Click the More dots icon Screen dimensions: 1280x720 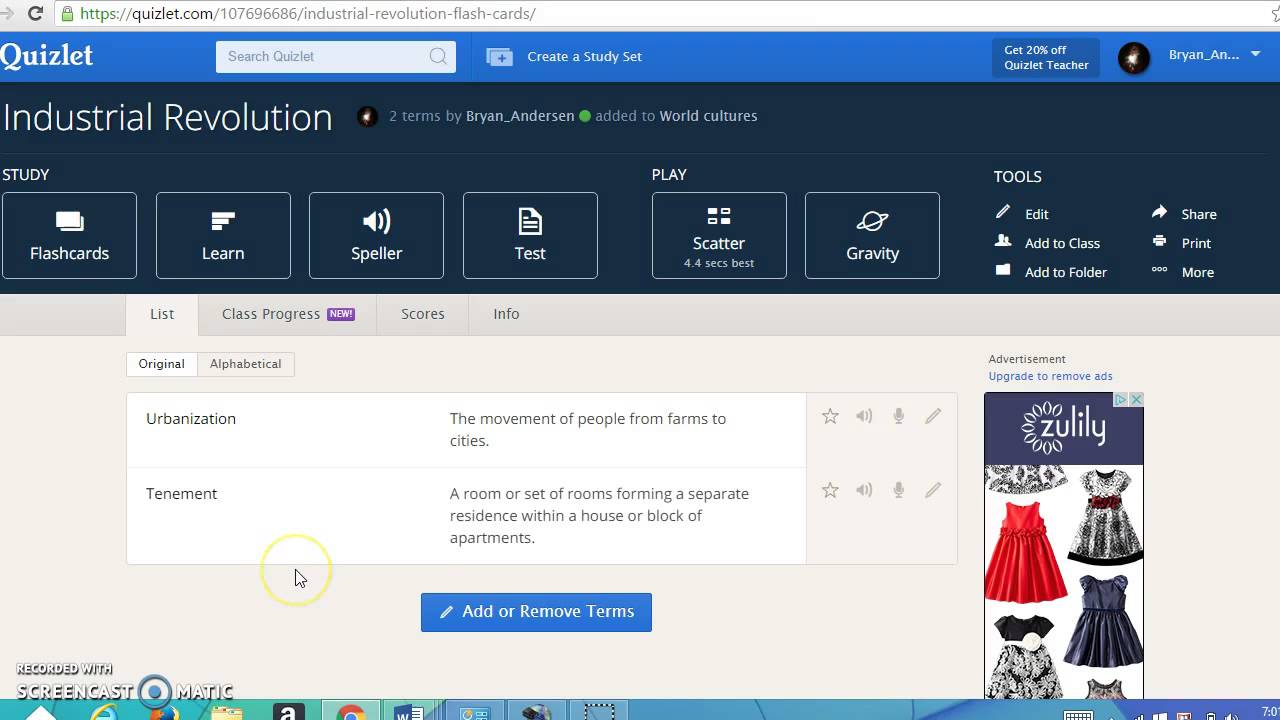[x=1159, y=270]
